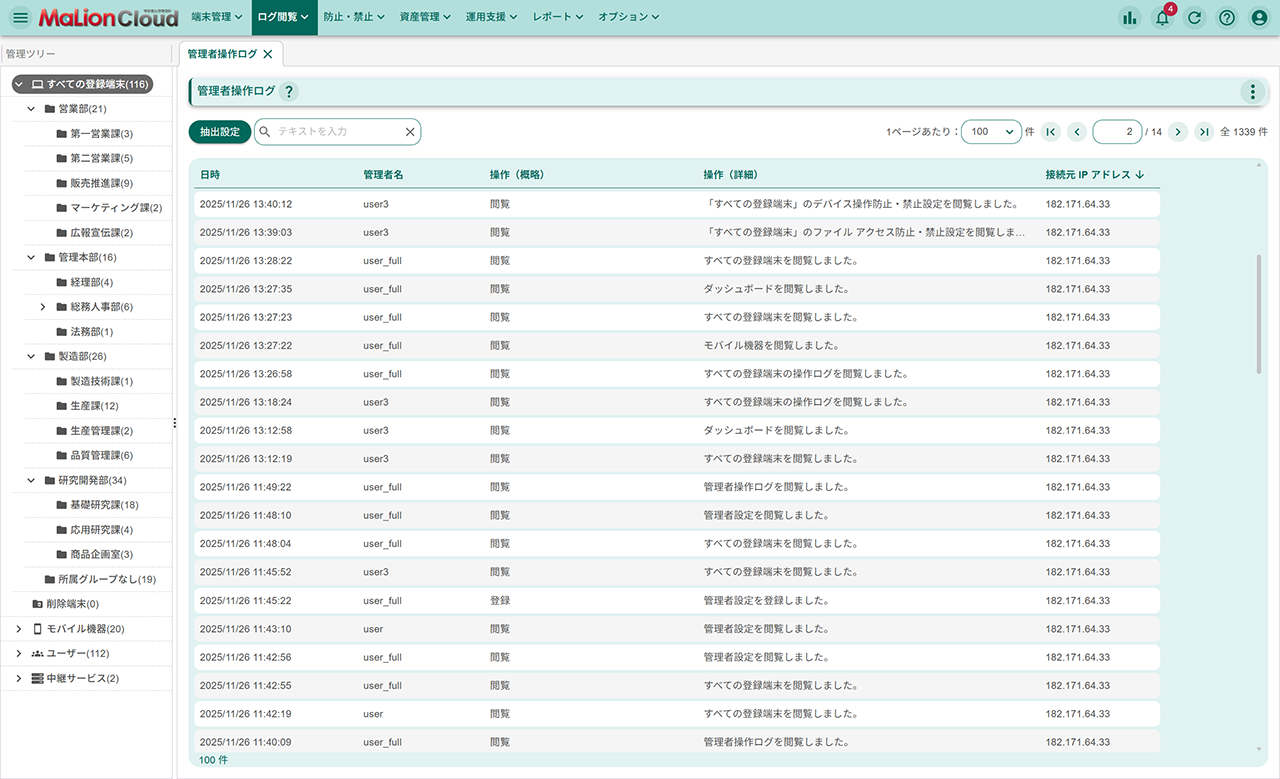Expand the モバイル機器 node
1280x779 pixels.
[19, 629]
